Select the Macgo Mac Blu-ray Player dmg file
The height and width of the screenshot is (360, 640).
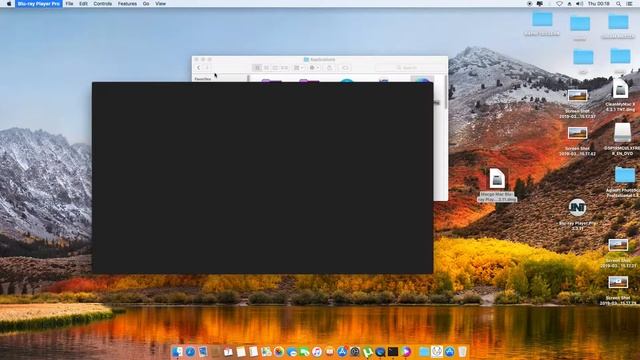coord(497,184)
